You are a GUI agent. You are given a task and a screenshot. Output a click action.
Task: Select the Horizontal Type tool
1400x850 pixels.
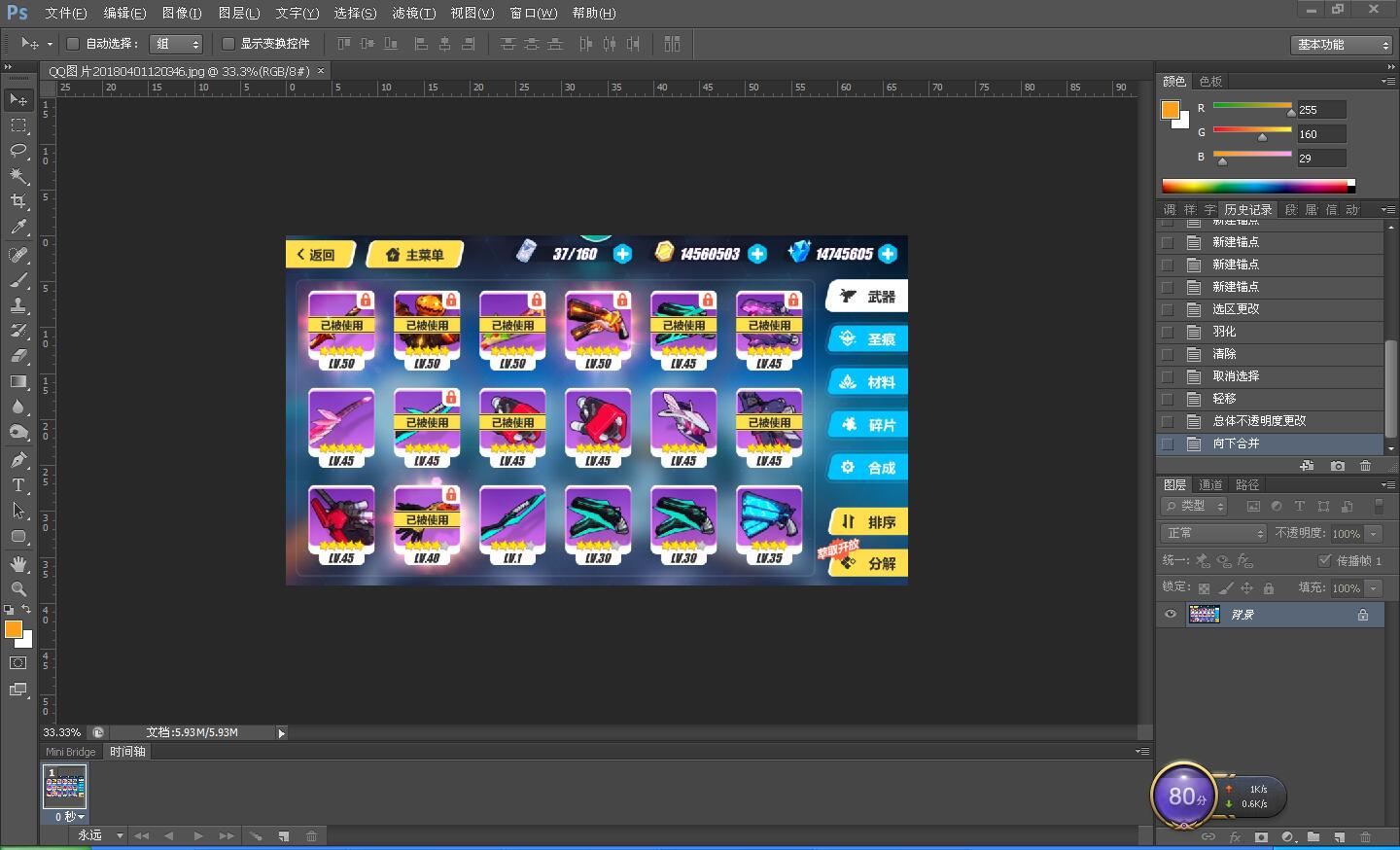pyautogui.click(x=18, y=484)
